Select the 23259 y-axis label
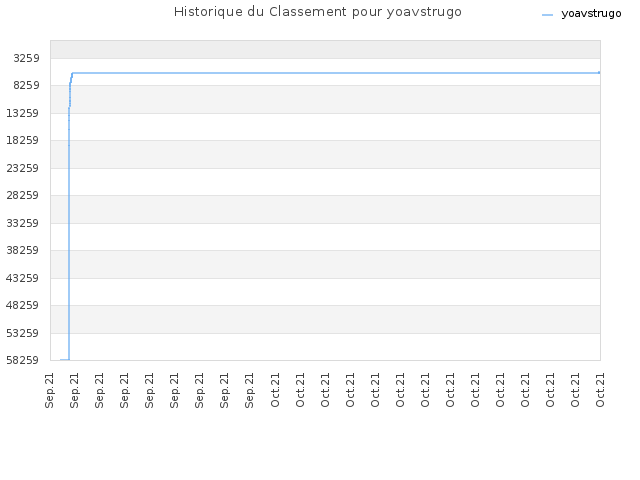640x480 pixels. [23, 168]
